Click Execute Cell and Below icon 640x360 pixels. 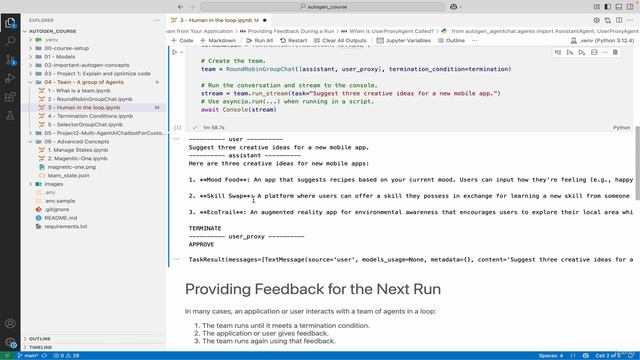[582, 52]
